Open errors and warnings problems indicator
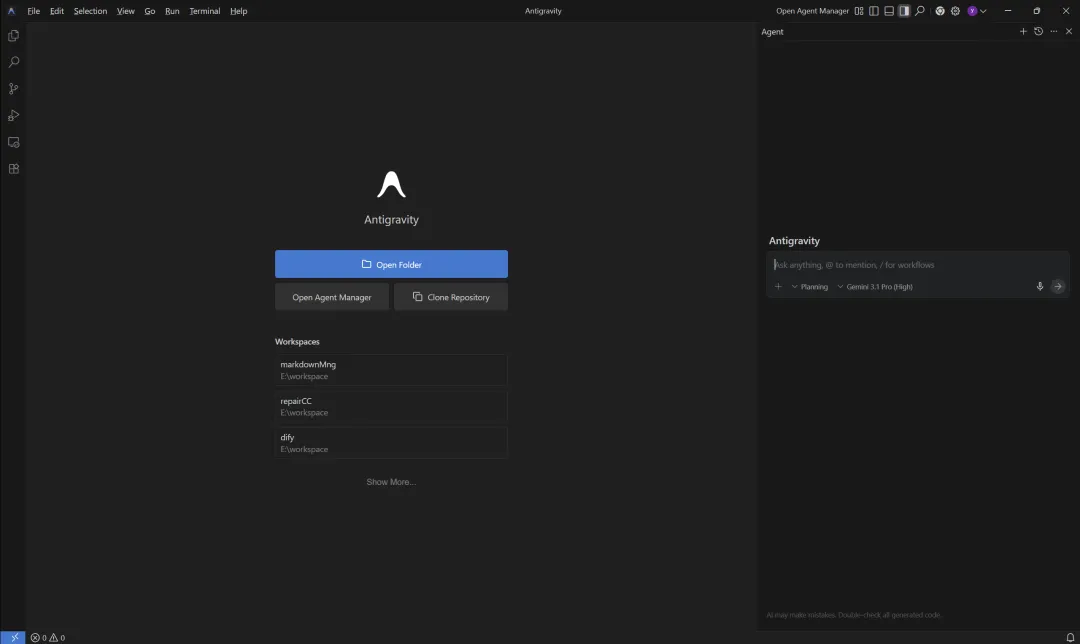The image size is (1080, 644). pyautogui.click(x=48, y=638)
